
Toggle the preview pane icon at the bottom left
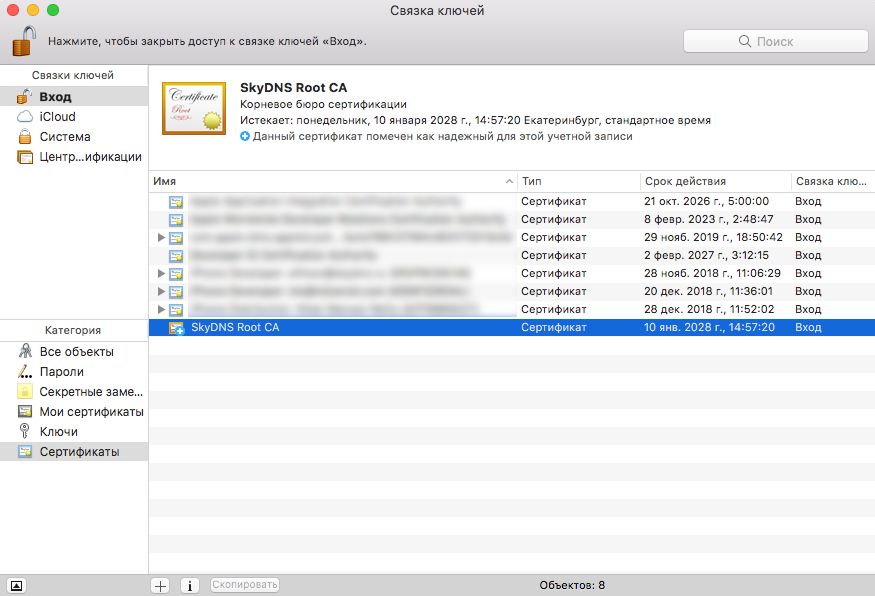coord(17,585)
